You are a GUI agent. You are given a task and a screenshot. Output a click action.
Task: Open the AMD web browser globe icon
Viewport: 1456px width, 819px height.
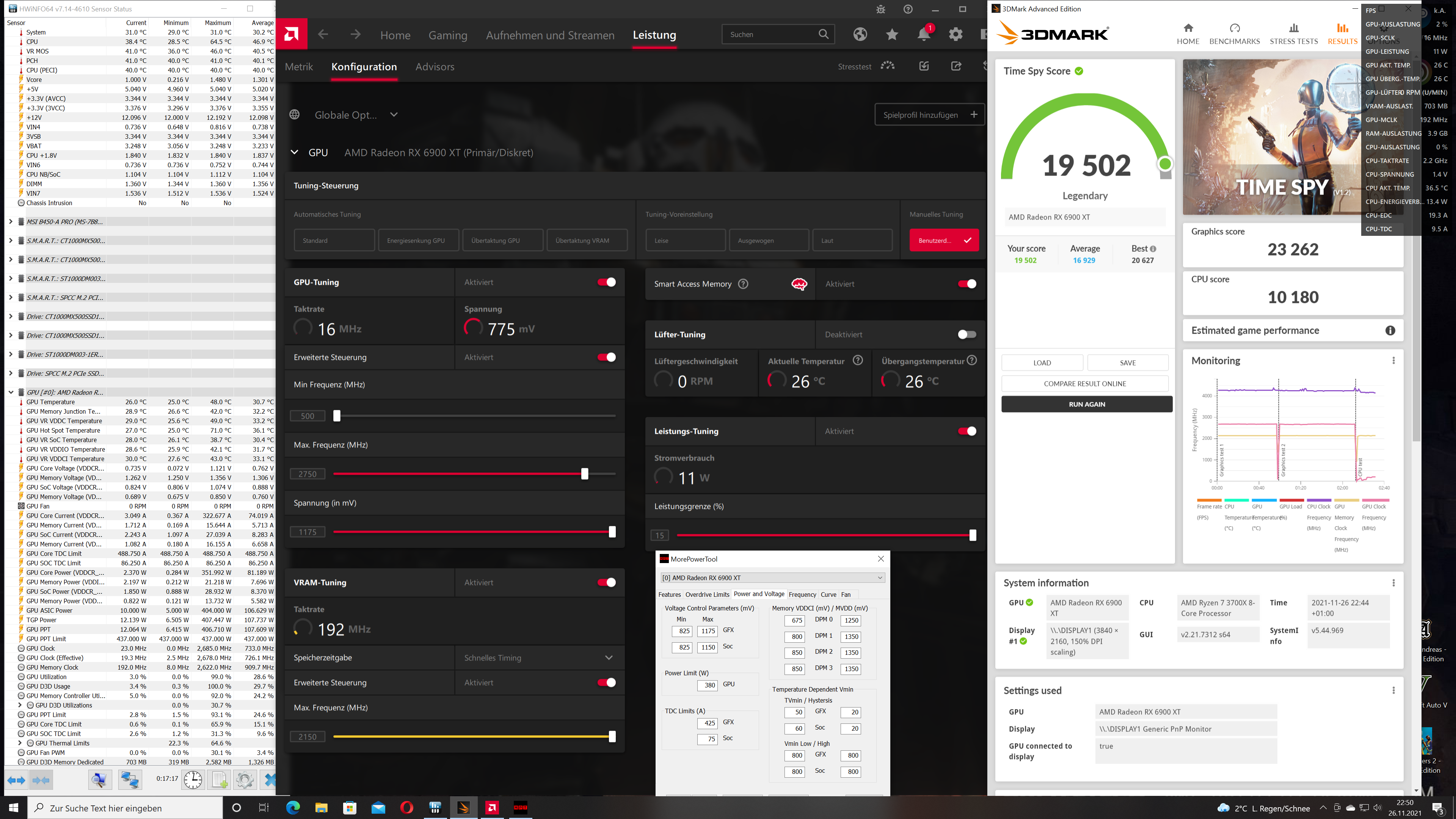pos(860,35)
